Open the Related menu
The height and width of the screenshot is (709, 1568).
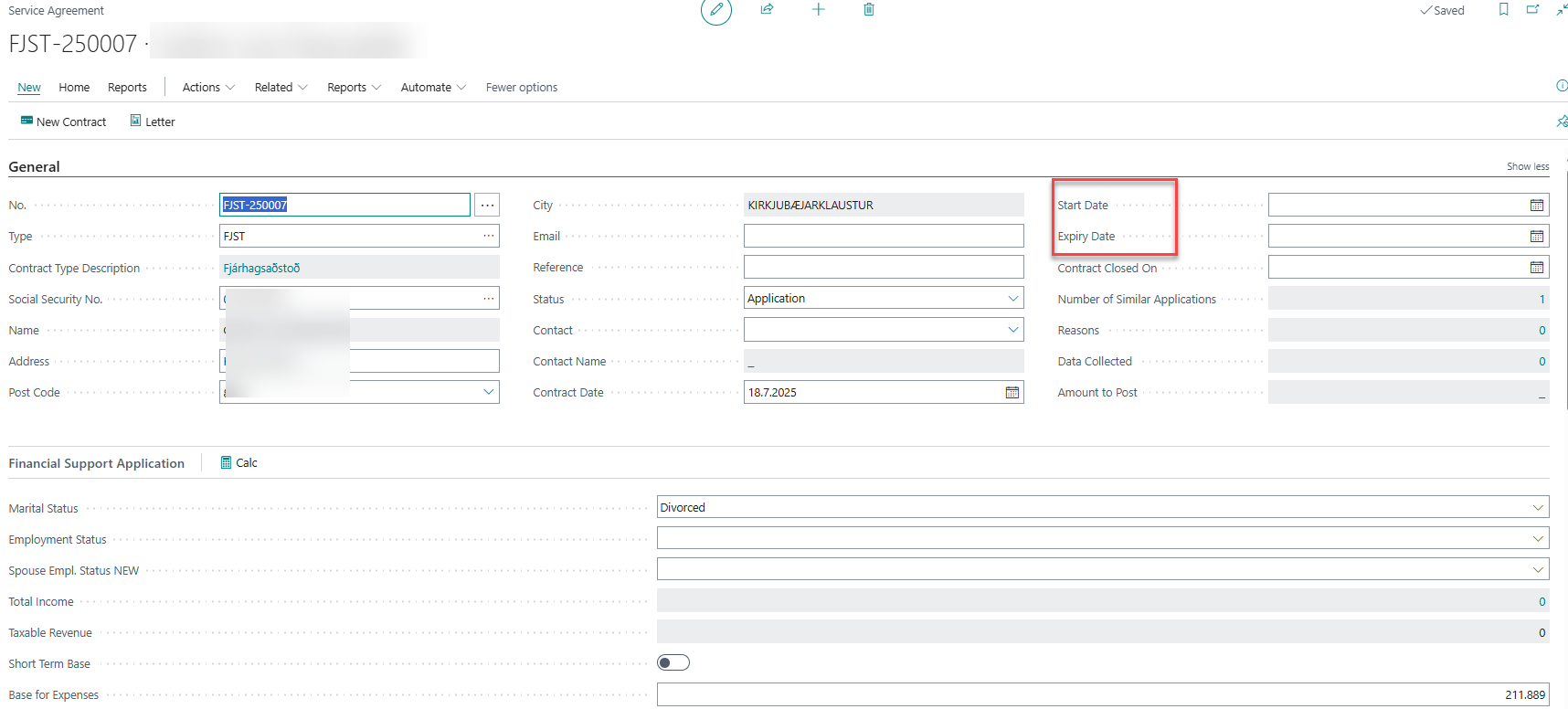point(281,88)
